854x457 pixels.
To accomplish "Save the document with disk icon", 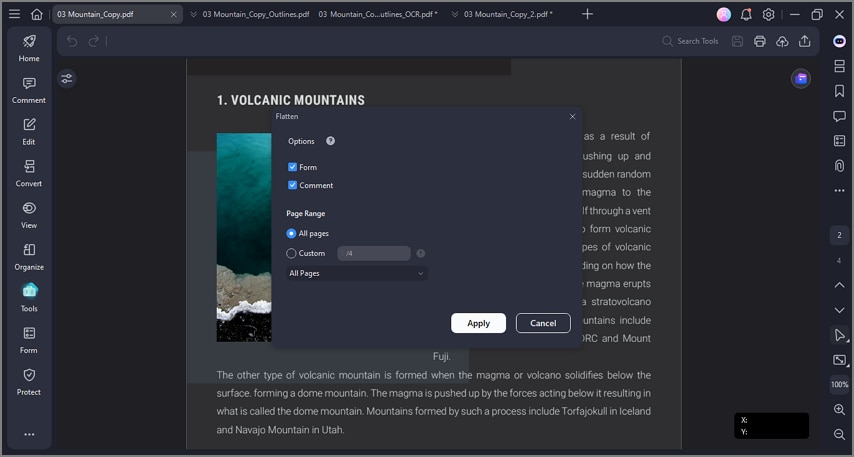I will tap(737, 41).
